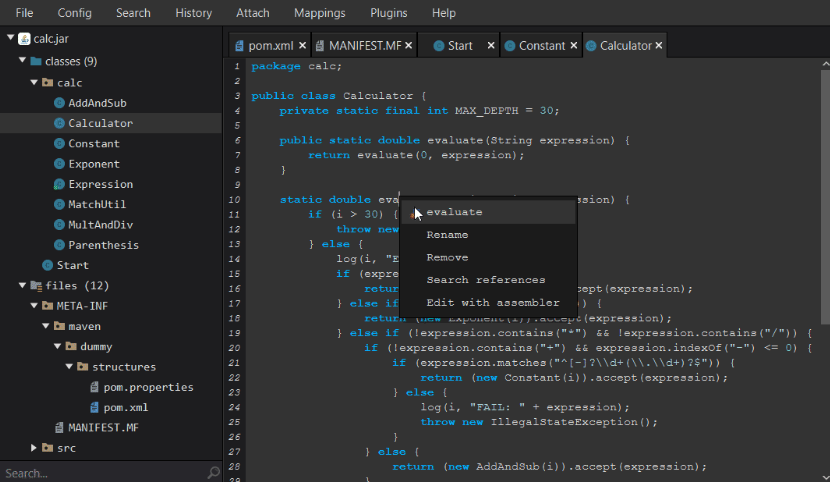The height and width of the screenshot is (482, 830).
Task: Click the search magnifier icon
Action: tap(212, 473)
